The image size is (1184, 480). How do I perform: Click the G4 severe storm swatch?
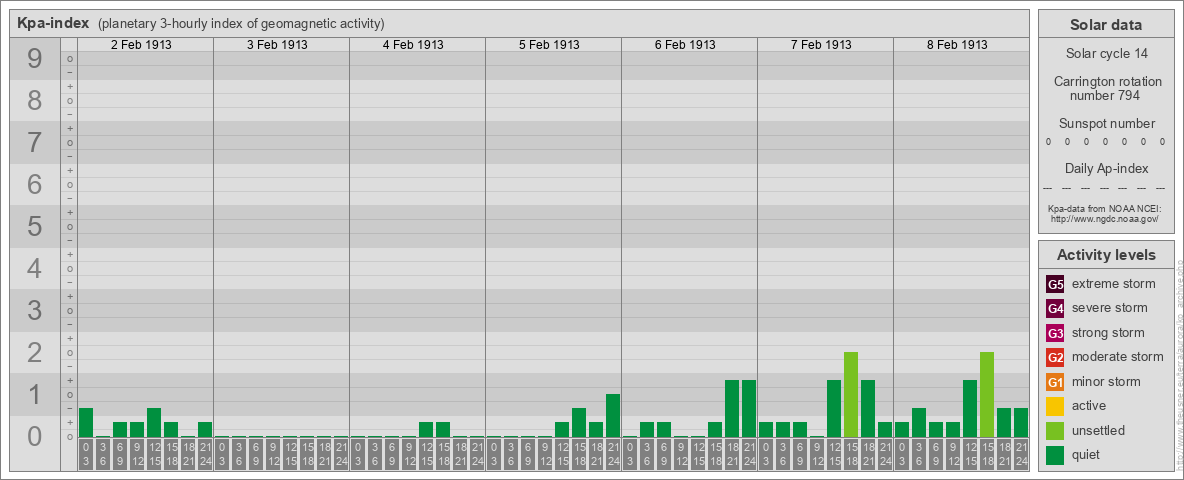1055,308
